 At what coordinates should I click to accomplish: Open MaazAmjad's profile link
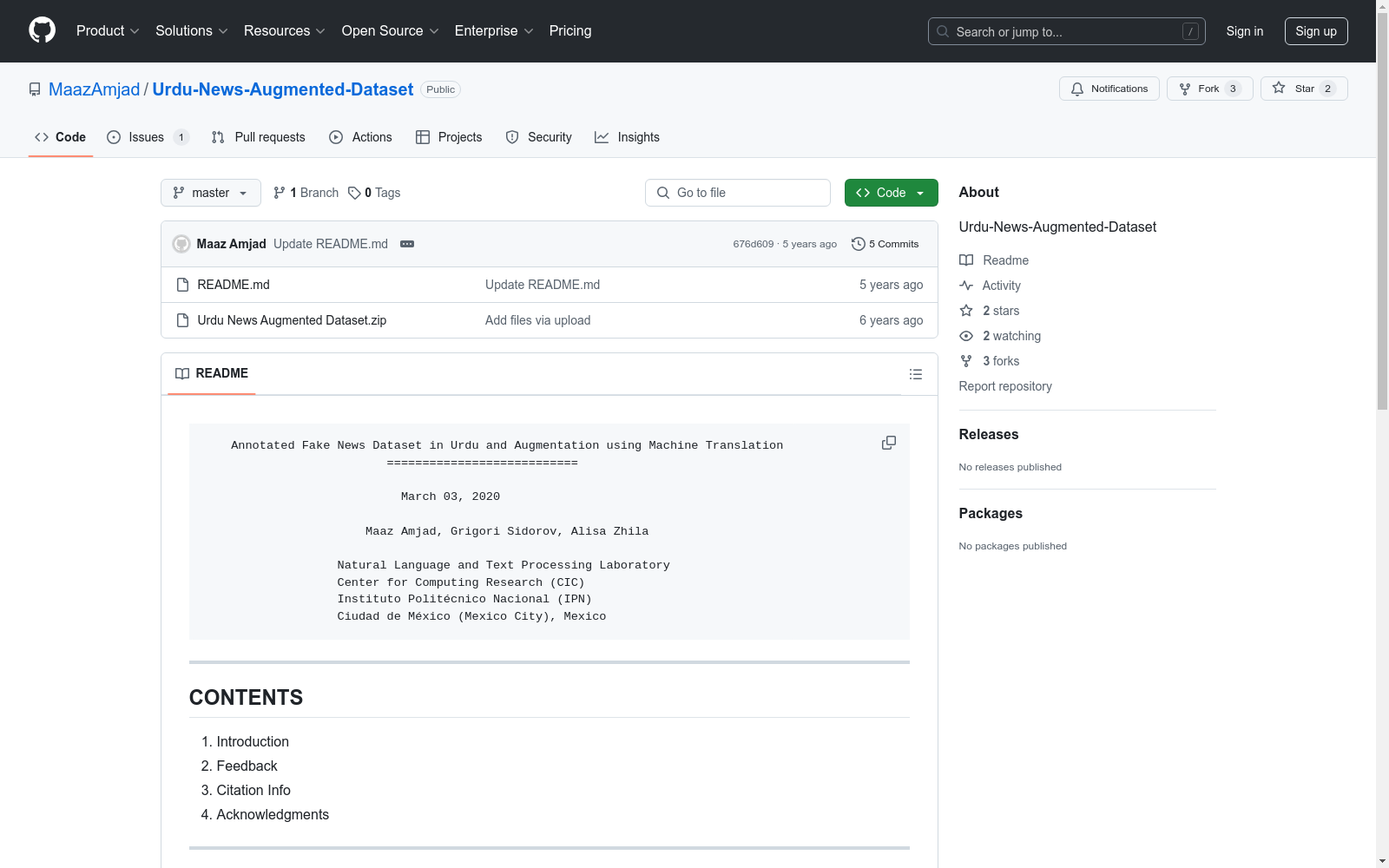94,89
